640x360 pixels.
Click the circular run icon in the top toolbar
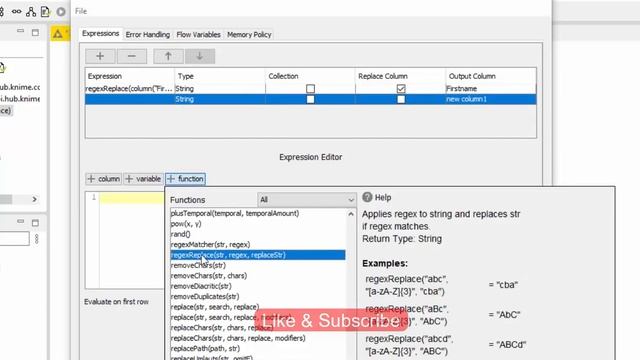click(61, 11)
